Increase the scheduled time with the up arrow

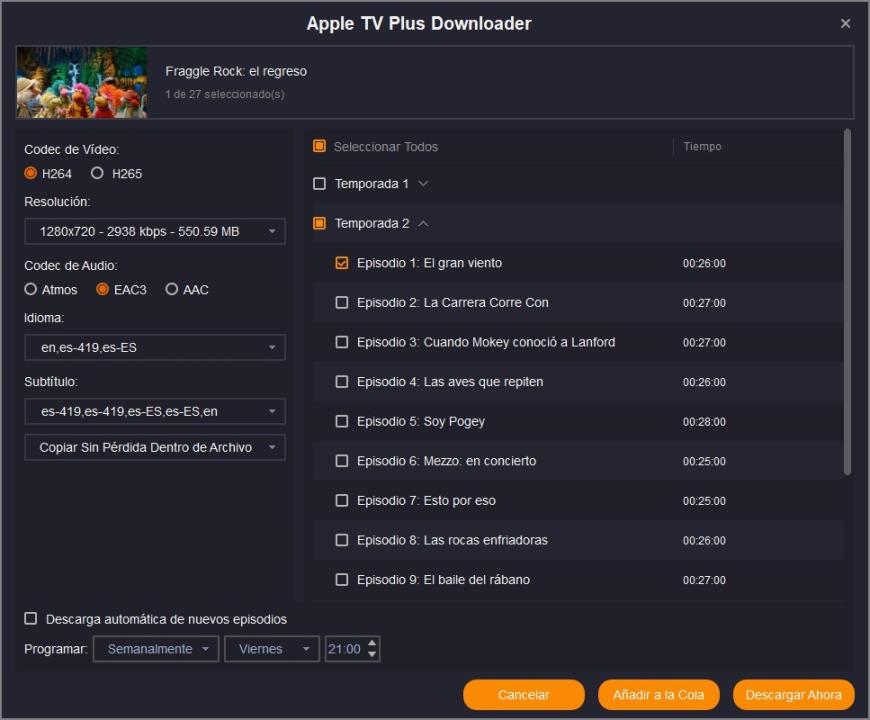click(x=372, y=643)
